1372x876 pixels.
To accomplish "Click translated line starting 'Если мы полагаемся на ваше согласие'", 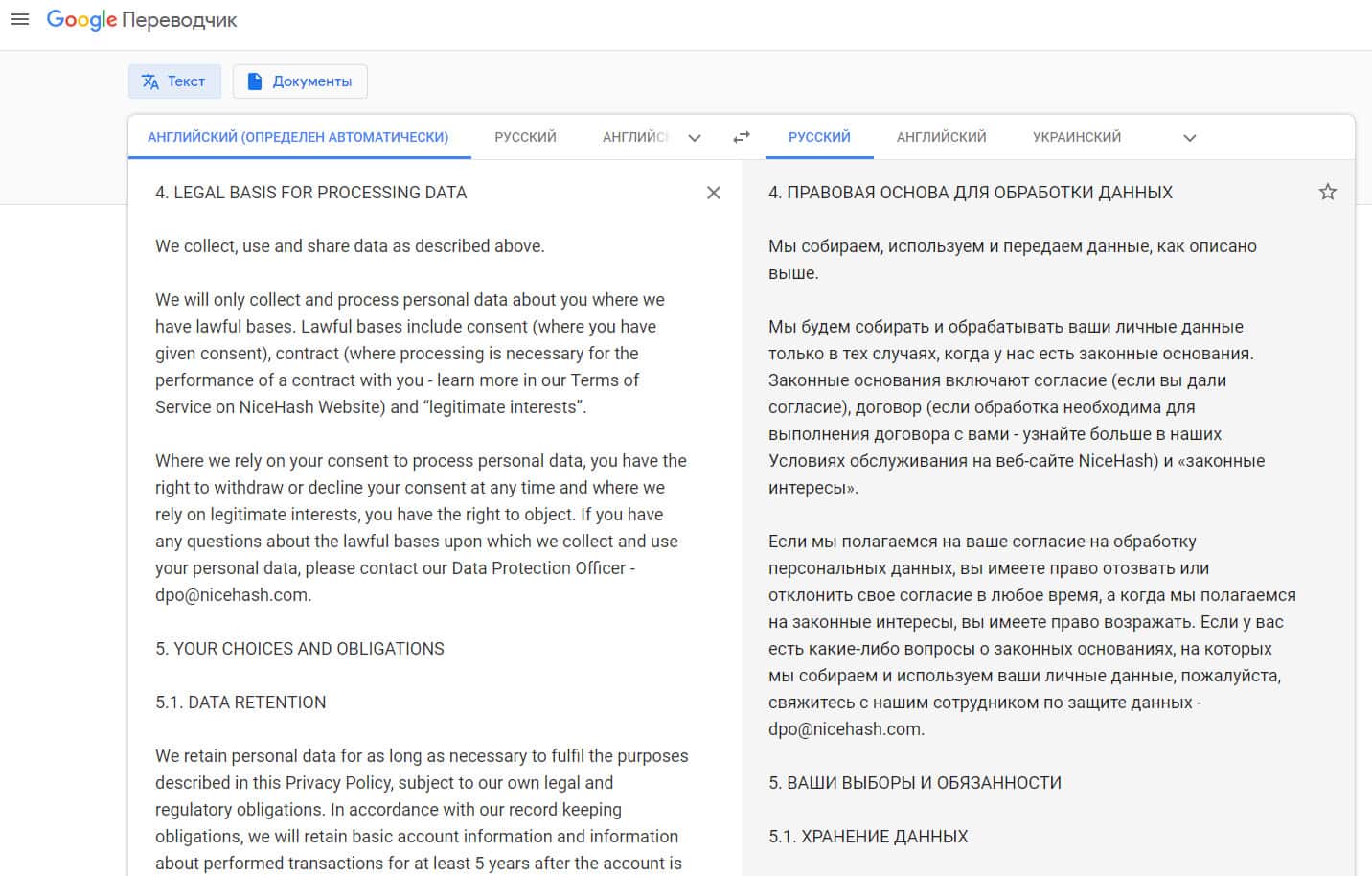I will tap(982, 542).
